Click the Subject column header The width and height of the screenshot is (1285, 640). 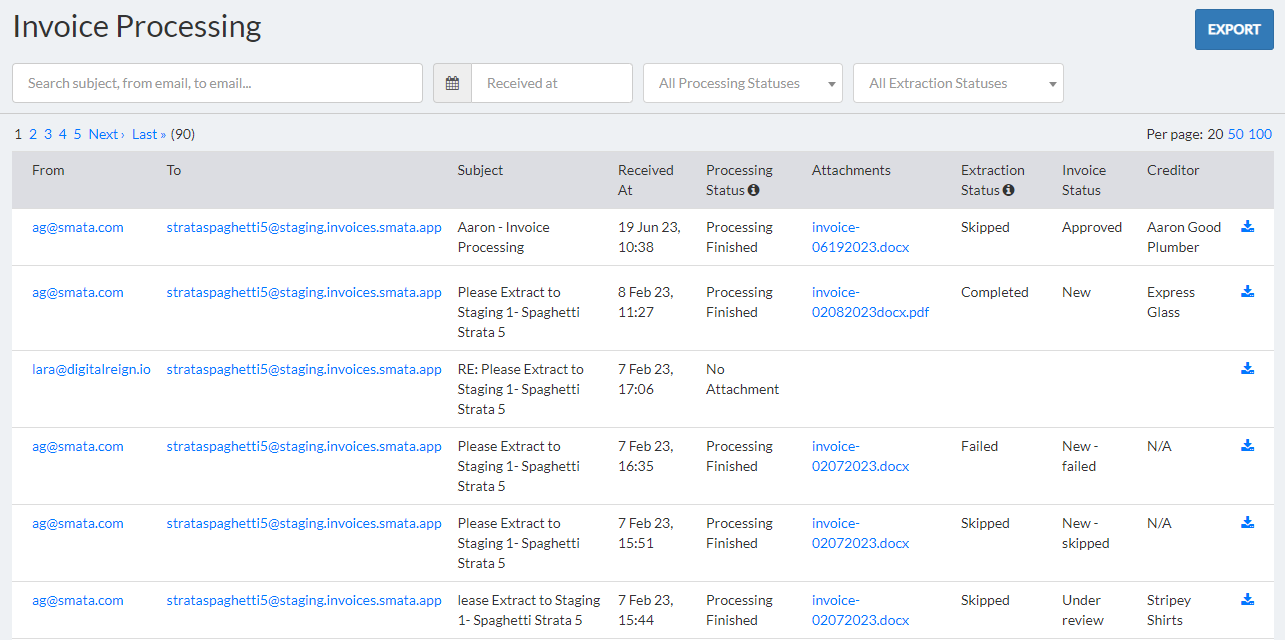point(480,170)
